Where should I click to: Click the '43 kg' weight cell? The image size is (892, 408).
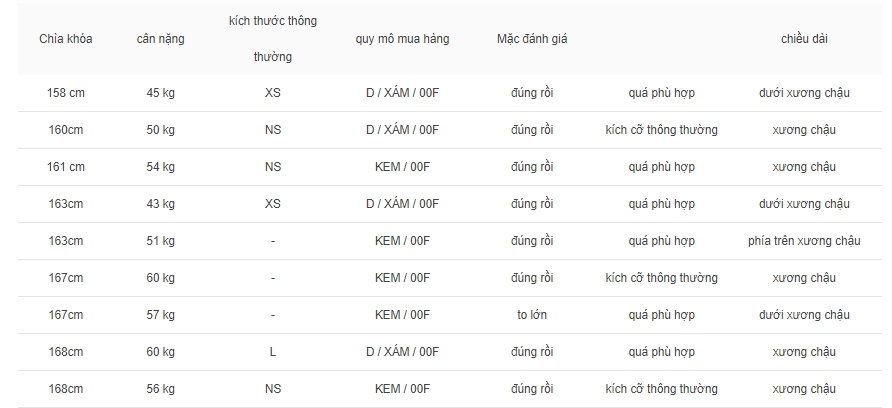pos(160,204)
